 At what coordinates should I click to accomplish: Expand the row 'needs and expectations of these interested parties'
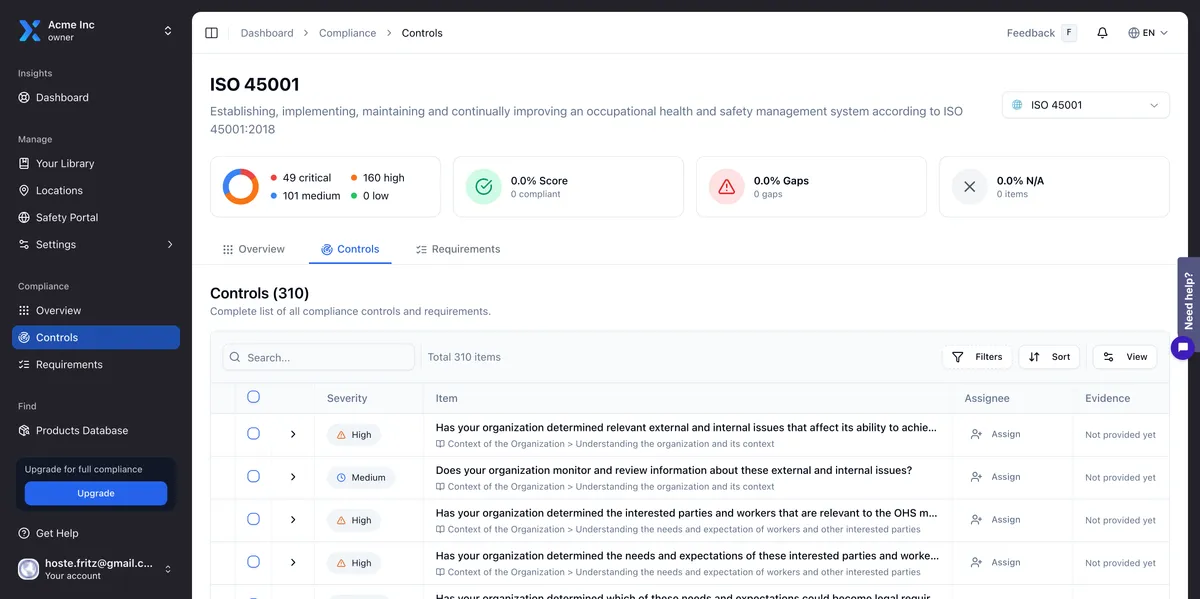tap(293, 563)
